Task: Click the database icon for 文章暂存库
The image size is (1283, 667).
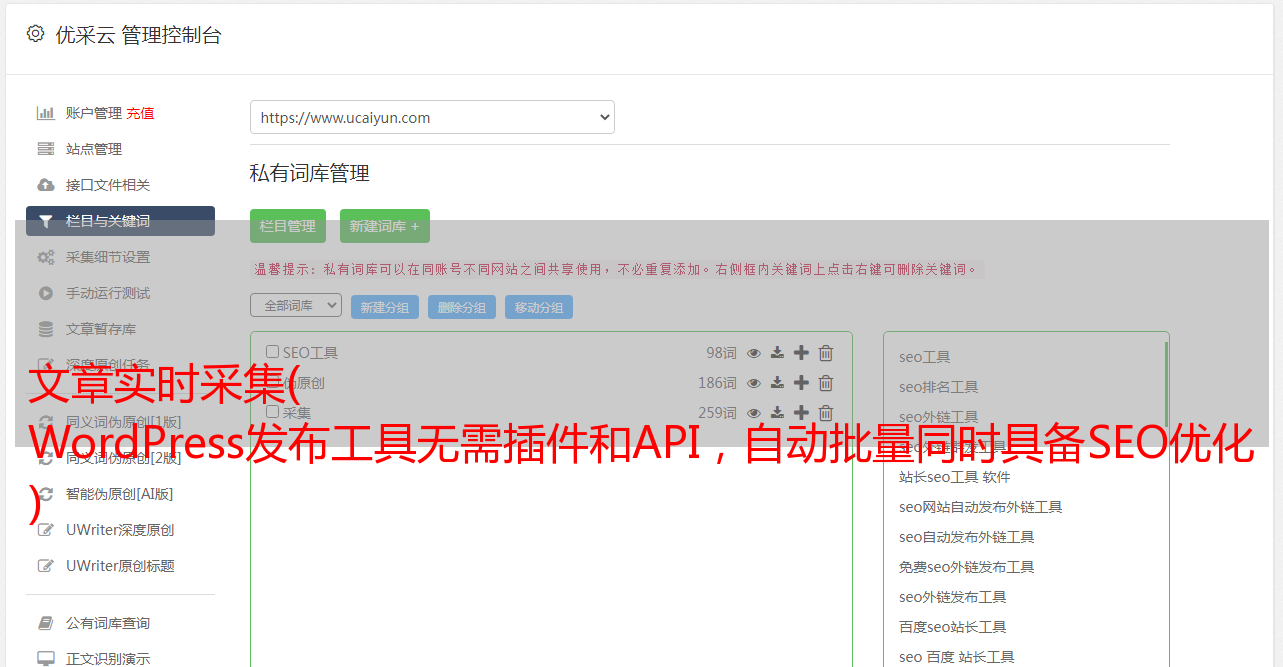Action: click(x=46, y=329)
